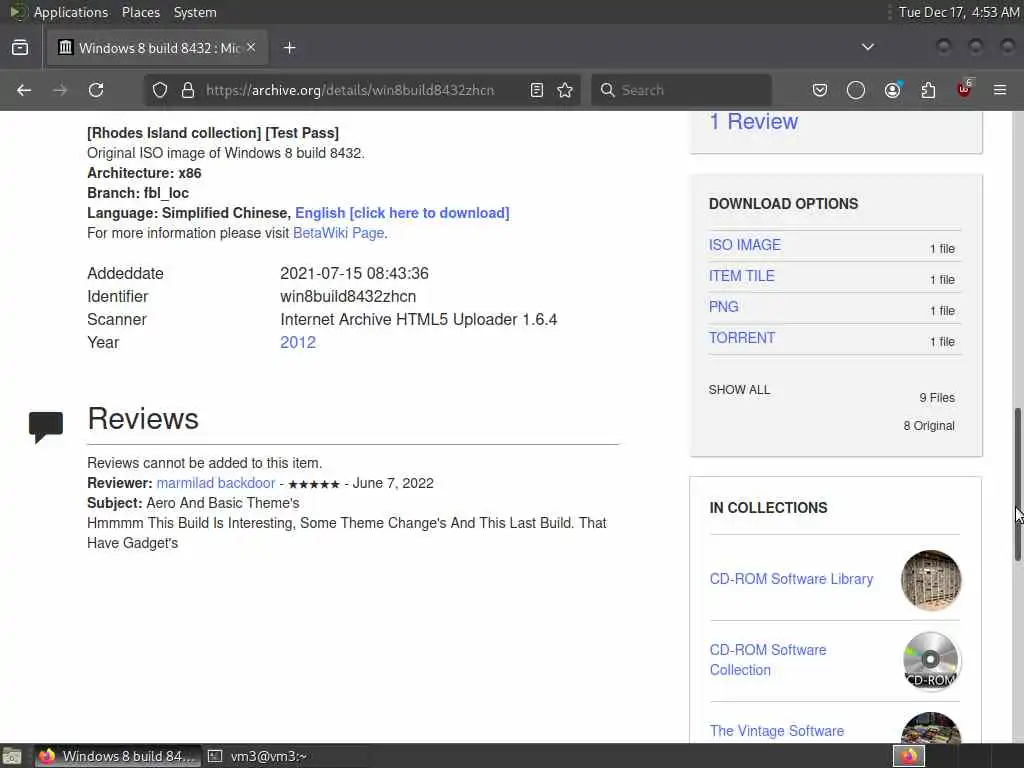1024x768 pixels.
Task: Save the page to Pocket via its icon
Action: (x=820, y=90)
